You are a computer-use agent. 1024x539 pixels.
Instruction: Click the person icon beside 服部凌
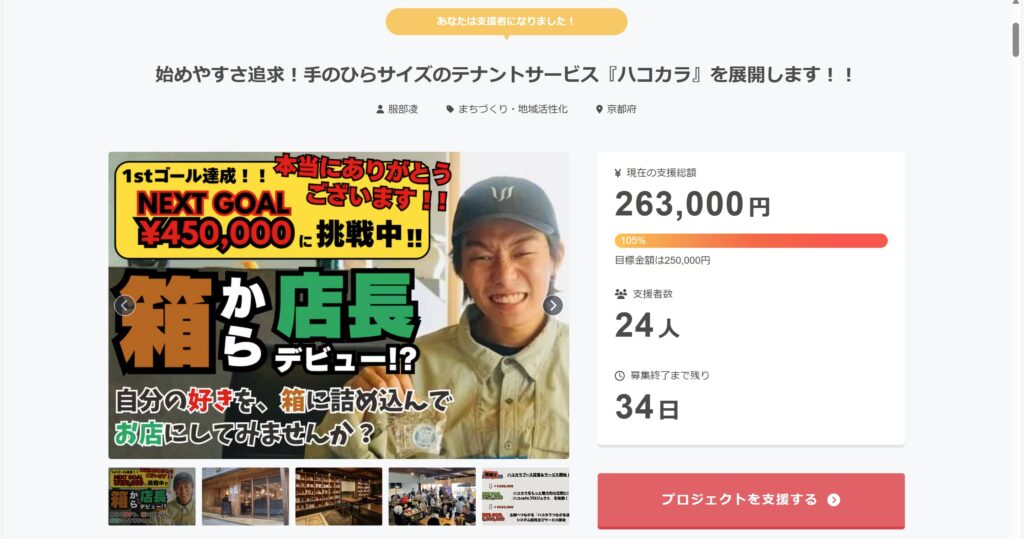click(380, 110)
